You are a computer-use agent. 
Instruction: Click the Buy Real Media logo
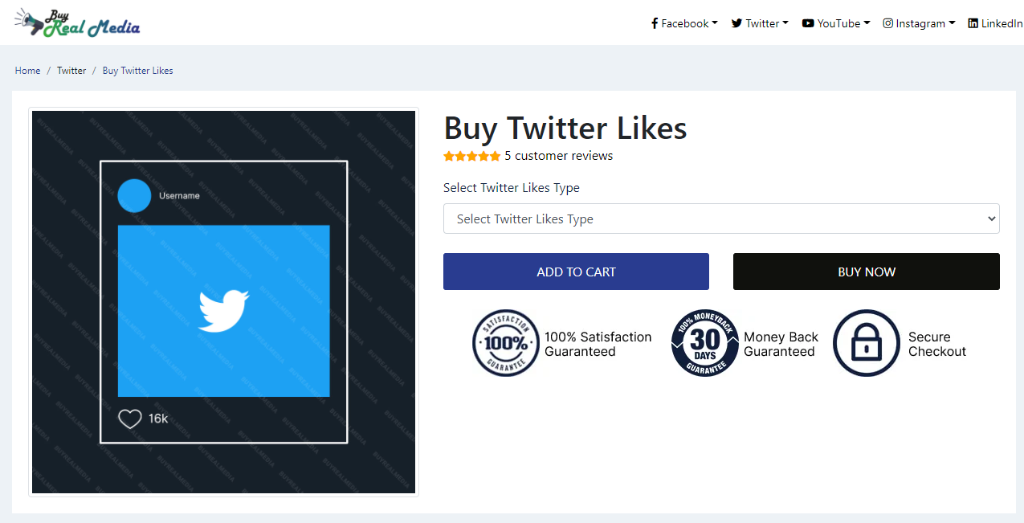(77, 23)
